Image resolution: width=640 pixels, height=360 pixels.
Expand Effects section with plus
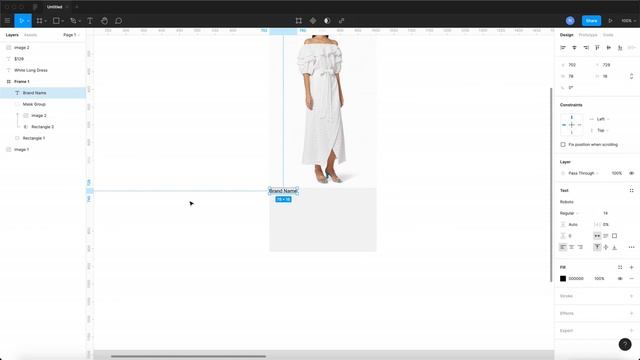[631, 313]
